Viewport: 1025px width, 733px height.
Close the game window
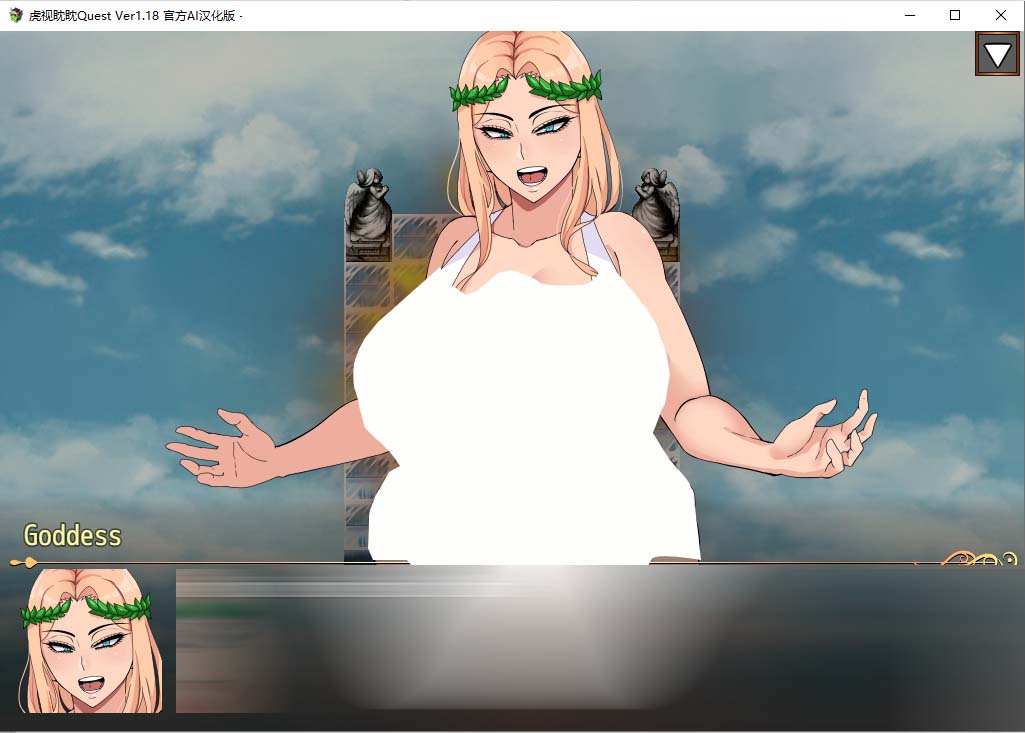tap(1001, 15)
